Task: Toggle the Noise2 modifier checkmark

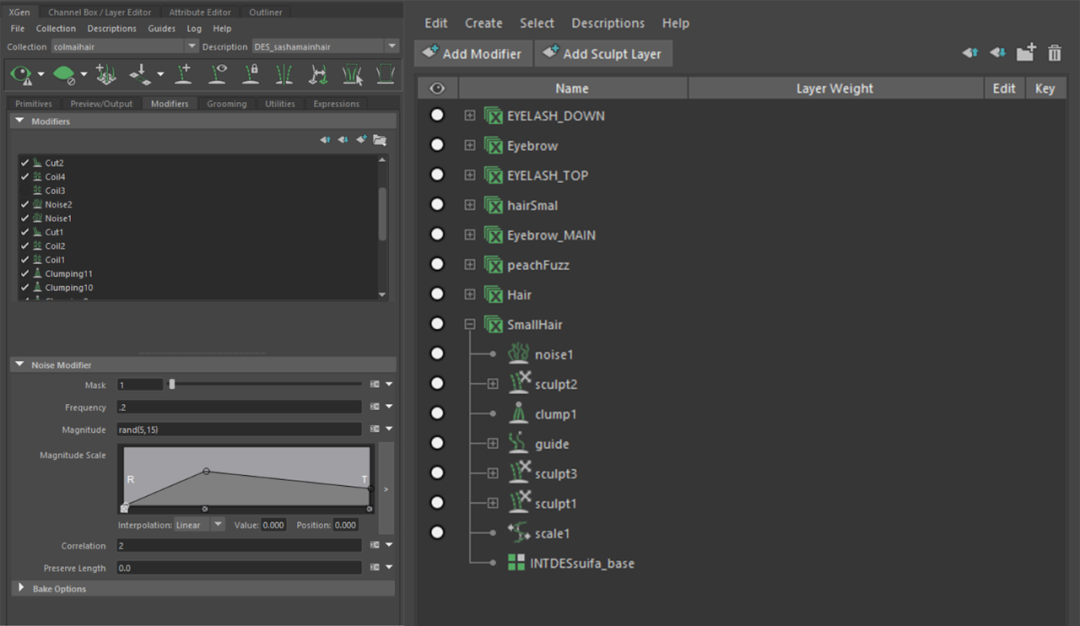Action: [25, 205]
